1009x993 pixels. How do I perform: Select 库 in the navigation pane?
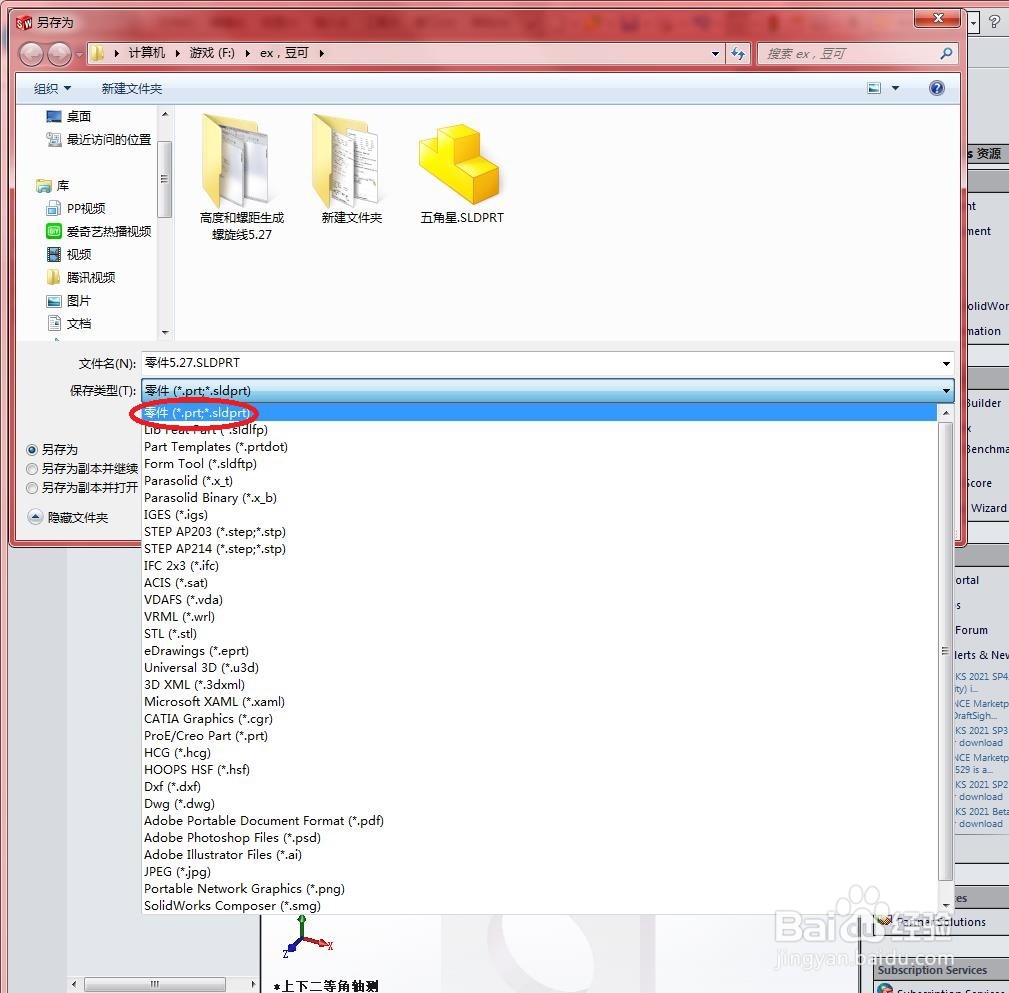point(53,186)
